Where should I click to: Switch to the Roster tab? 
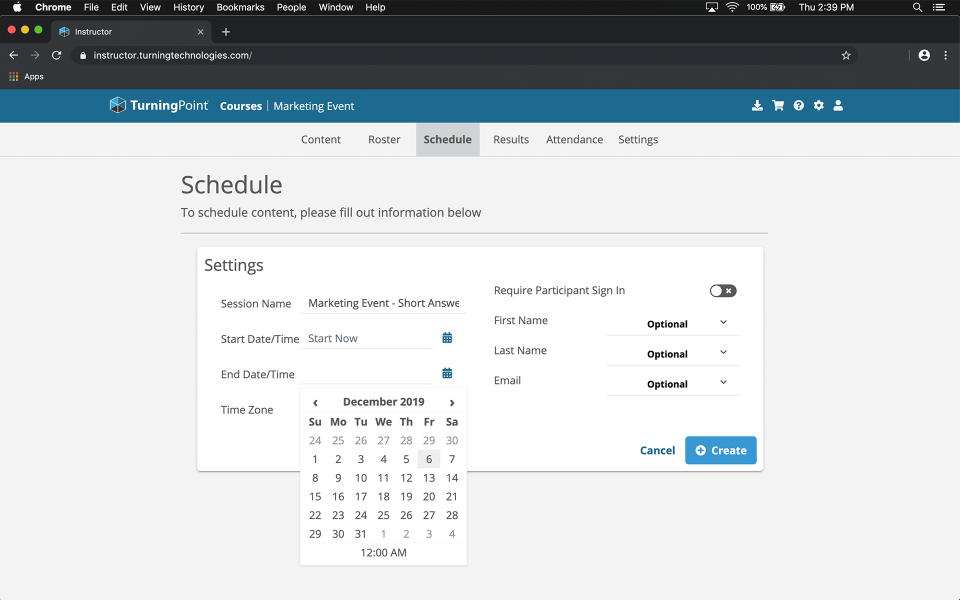tap(384, 139)
